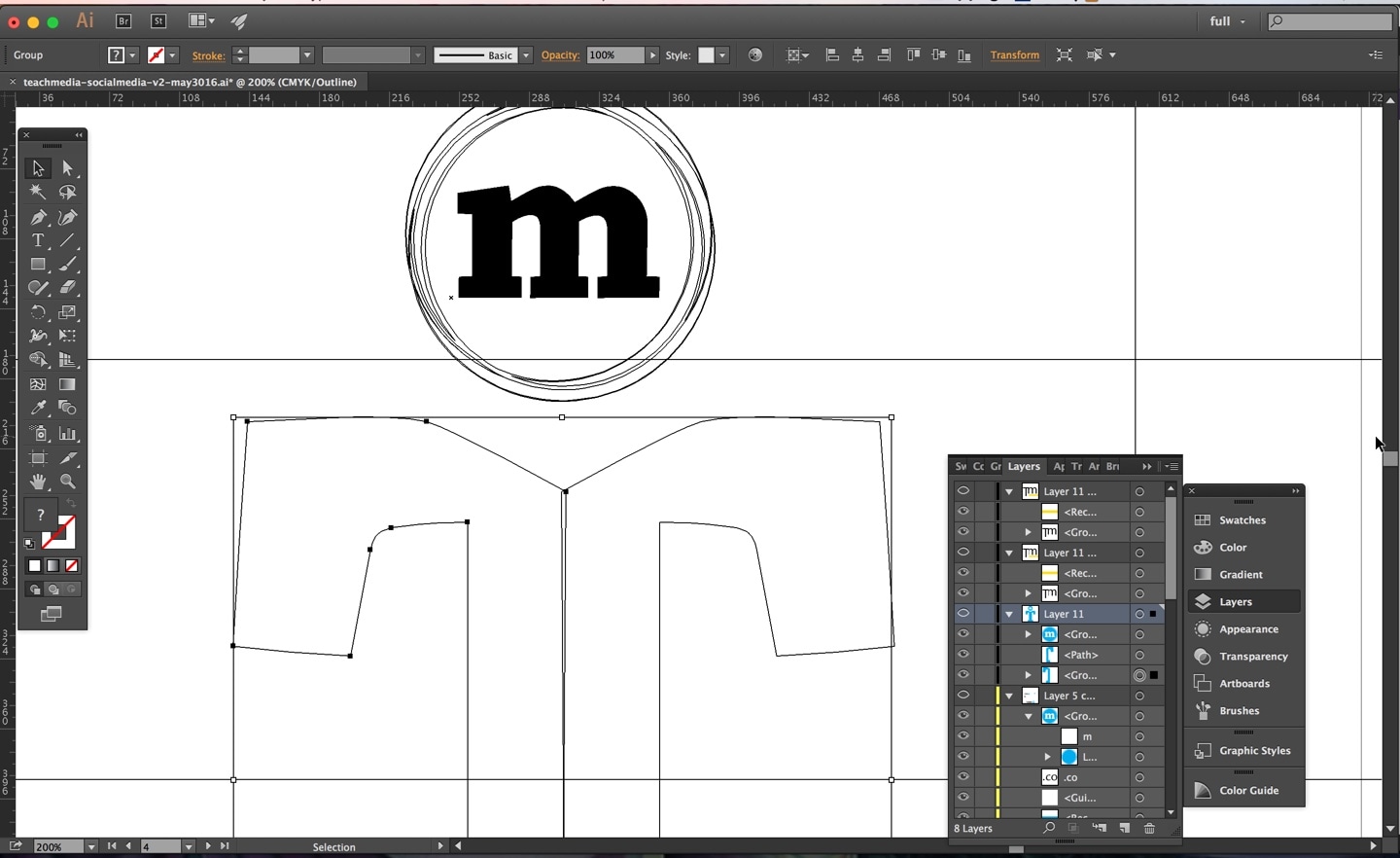Viewport: 1400px width, 858px height.
Task: Toggle visibility of the Path sublayer
Action: click(962, 655)
